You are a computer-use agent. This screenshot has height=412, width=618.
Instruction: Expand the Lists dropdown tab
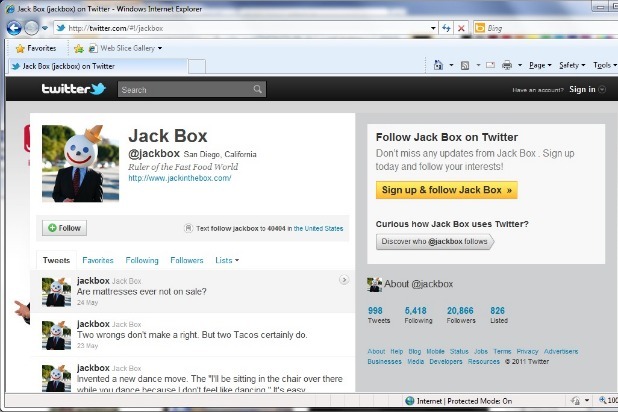click(227, 260)
